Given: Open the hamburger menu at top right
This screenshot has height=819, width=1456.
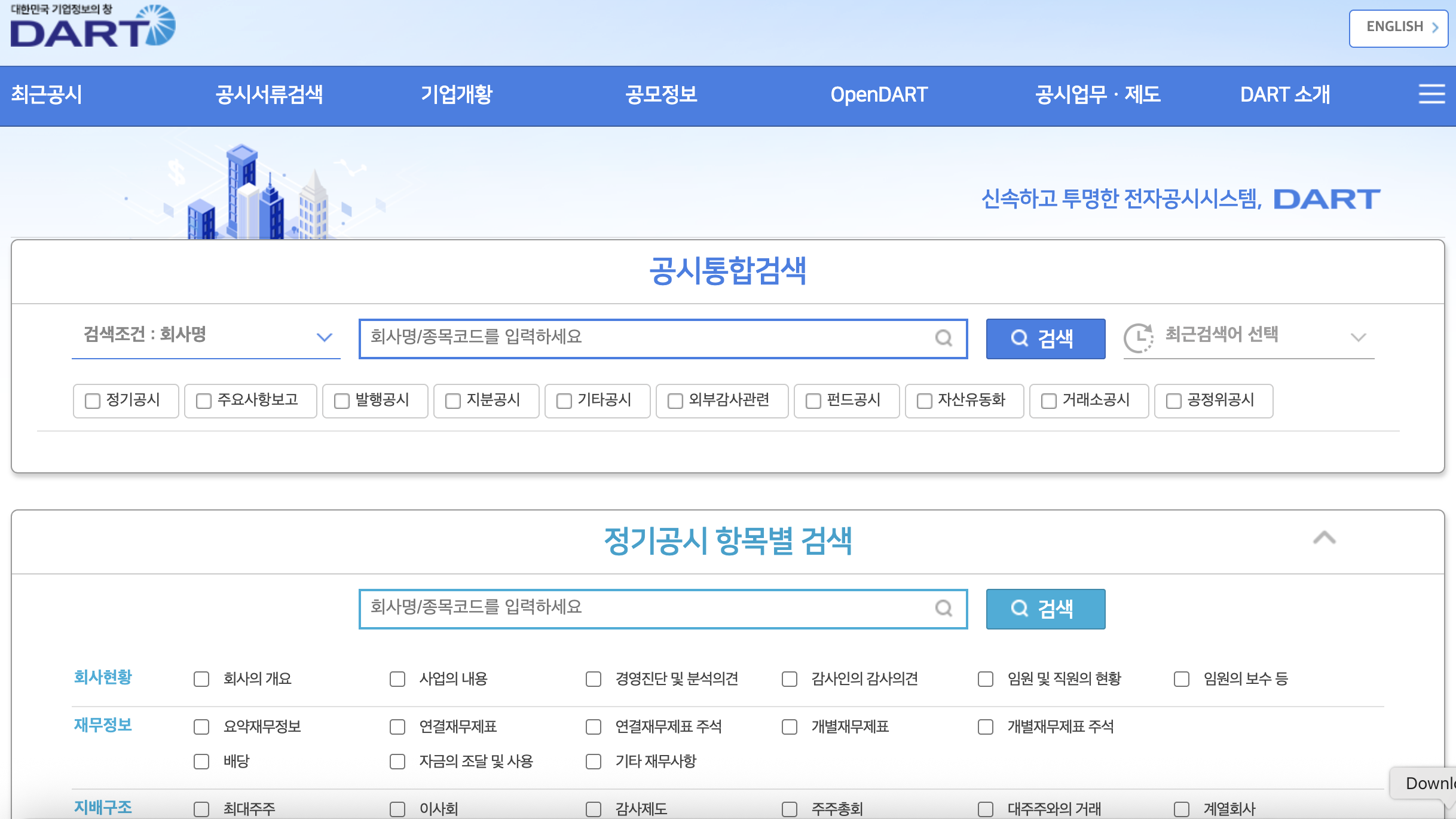Looking at the screenshot, I should [x=1431, y=94].
